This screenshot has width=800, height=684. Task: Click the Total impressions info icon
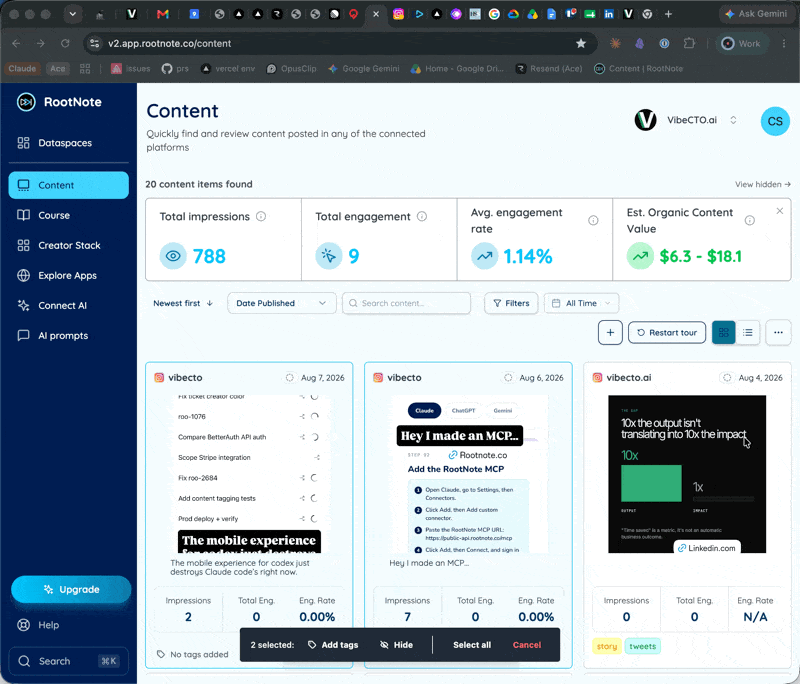pos(261,217)
